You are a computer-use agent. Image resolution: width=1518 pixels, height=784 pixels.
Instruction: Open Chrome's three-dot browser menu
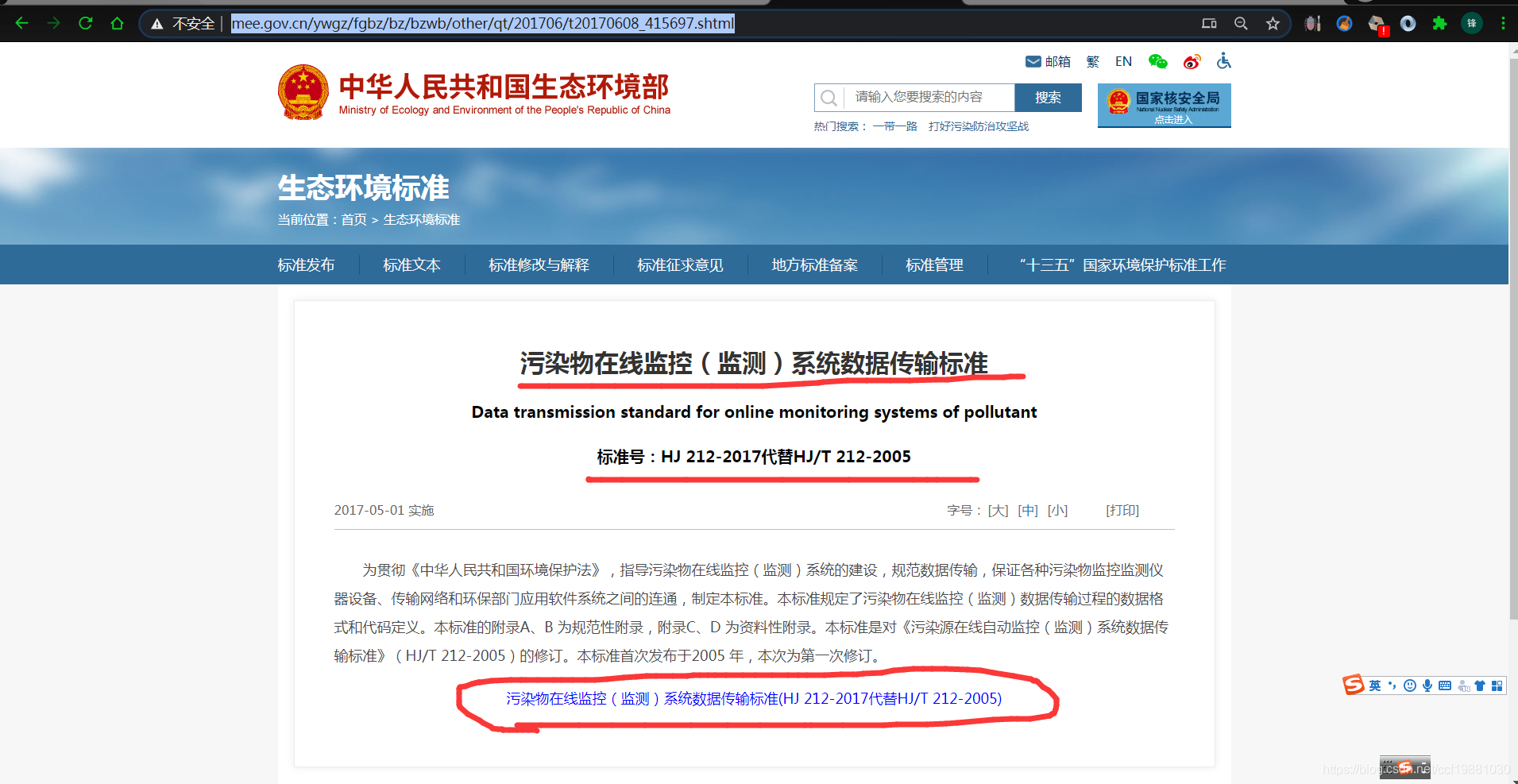(x=1503, y=23)
